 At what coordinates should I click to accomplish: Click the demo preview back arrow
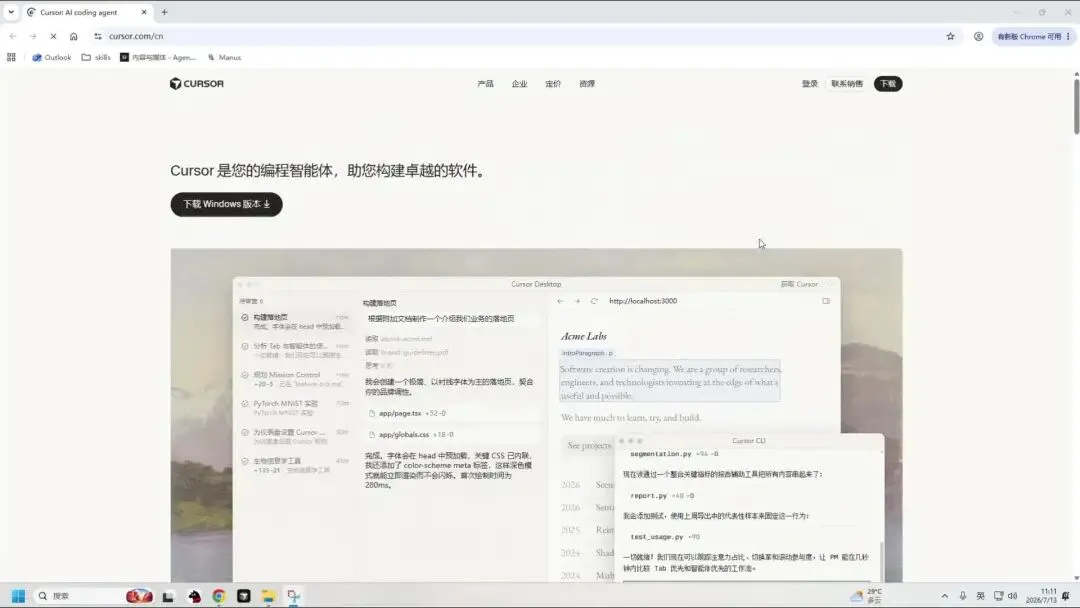pyautogui.click(x=561, y=302)
